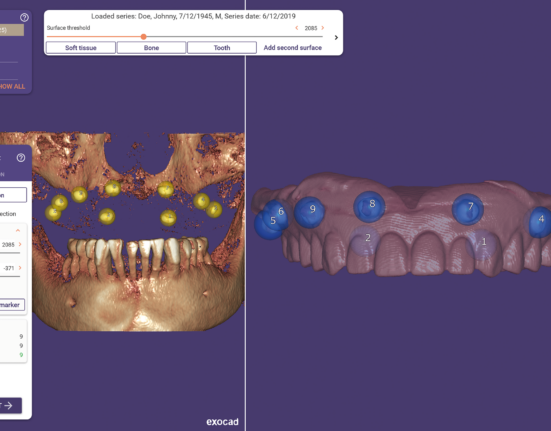Select the Bone preset
This screenshot has height=431, width=551.
(151, 47)
